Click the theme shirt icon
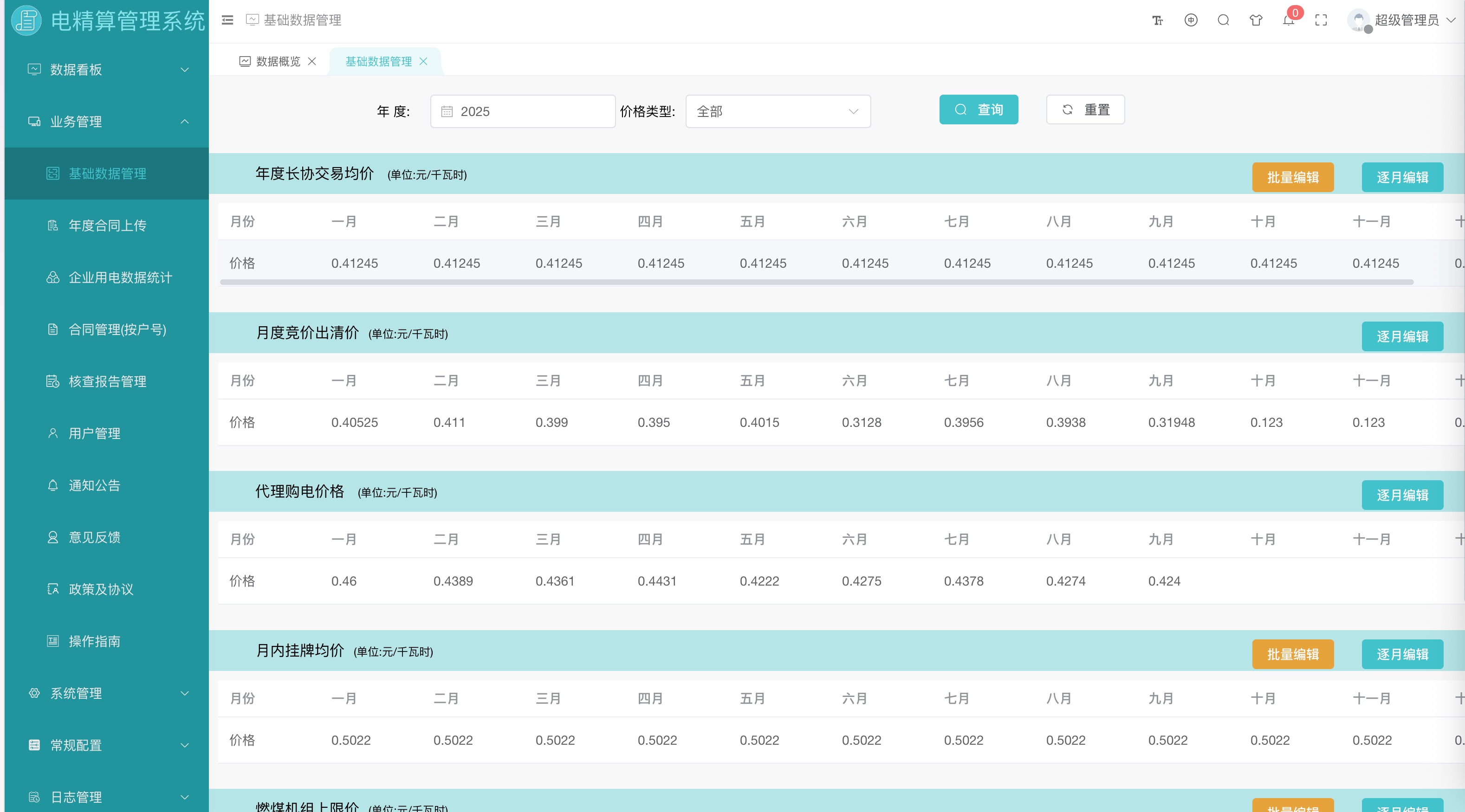The width and height of the screenshot is (1465, 812). [1256, 20]
